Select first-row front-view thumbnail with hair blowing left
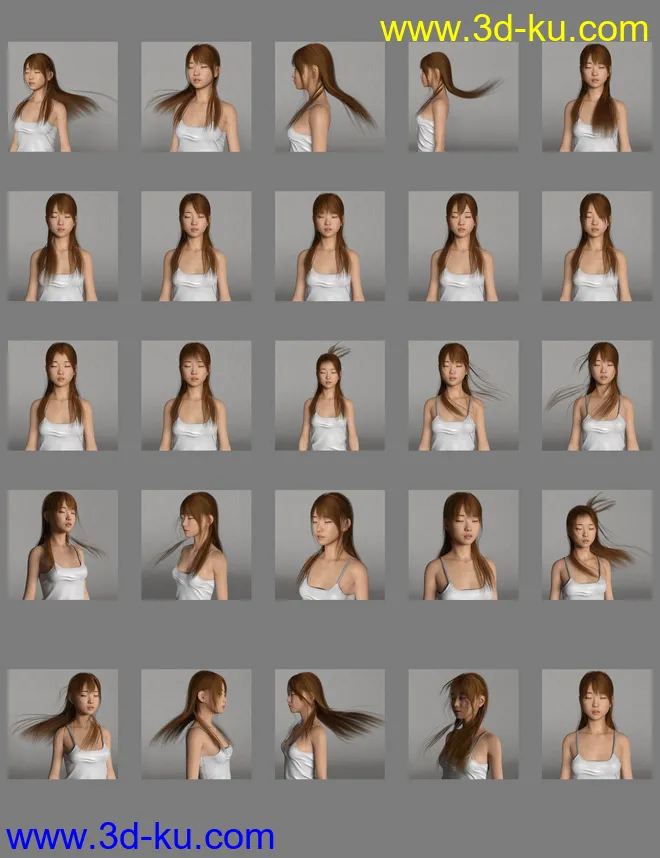 point(196,97)
